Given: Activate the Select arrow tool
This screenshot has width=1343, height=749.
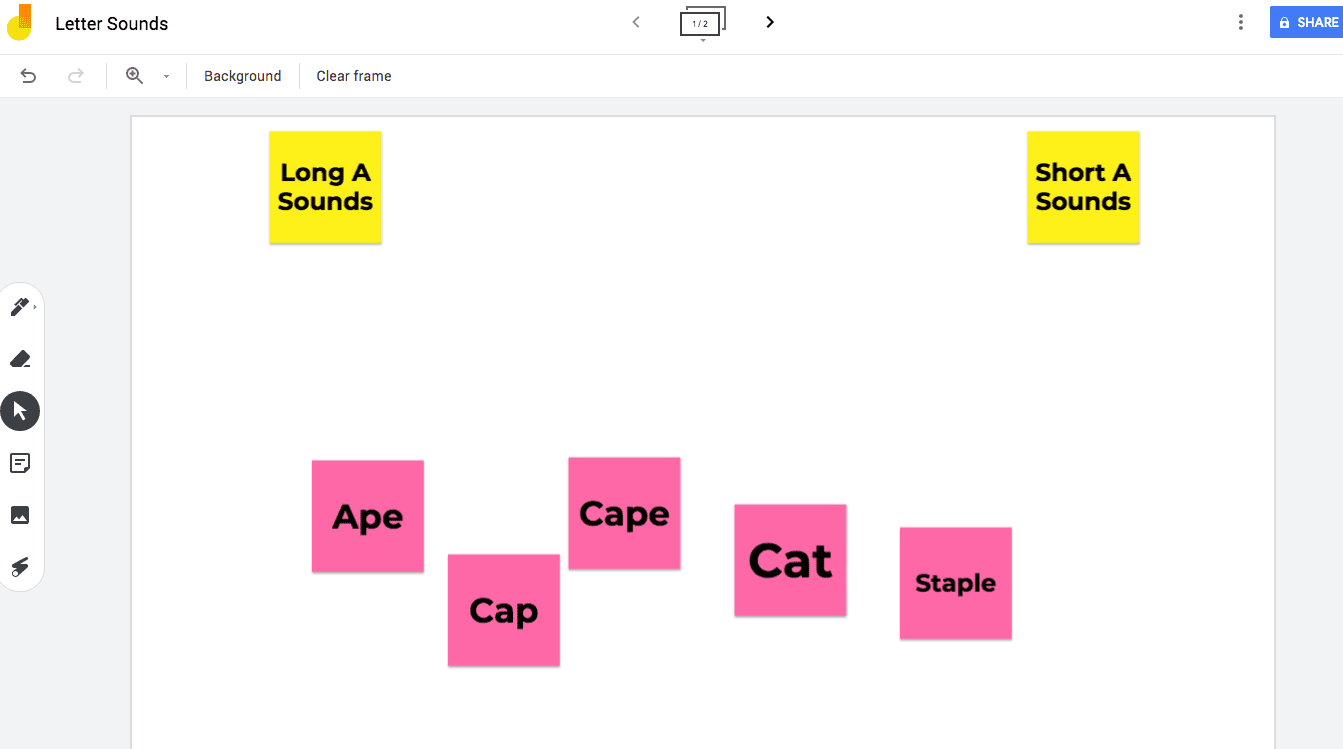Looking at the screenshot, I should 20,411.
